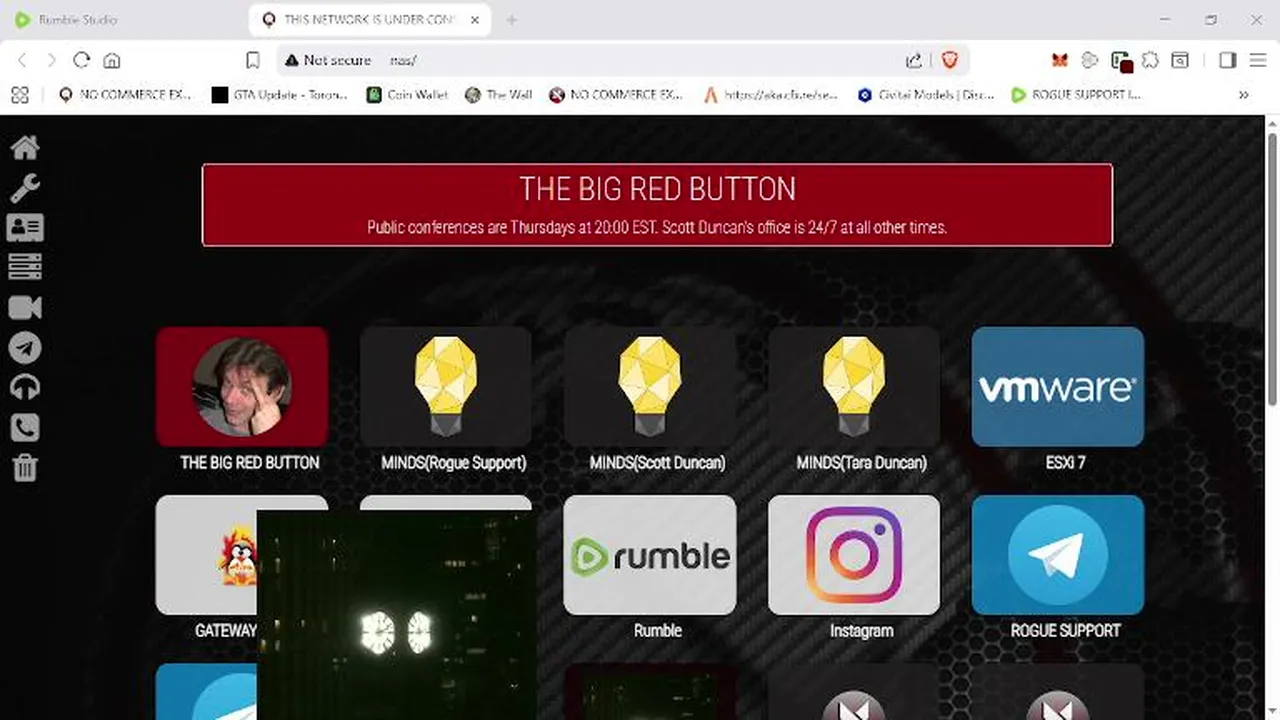This screenshot has height=720, width=1280.
Task: Click the webcam video overlay
Action: tap(396, 614)
